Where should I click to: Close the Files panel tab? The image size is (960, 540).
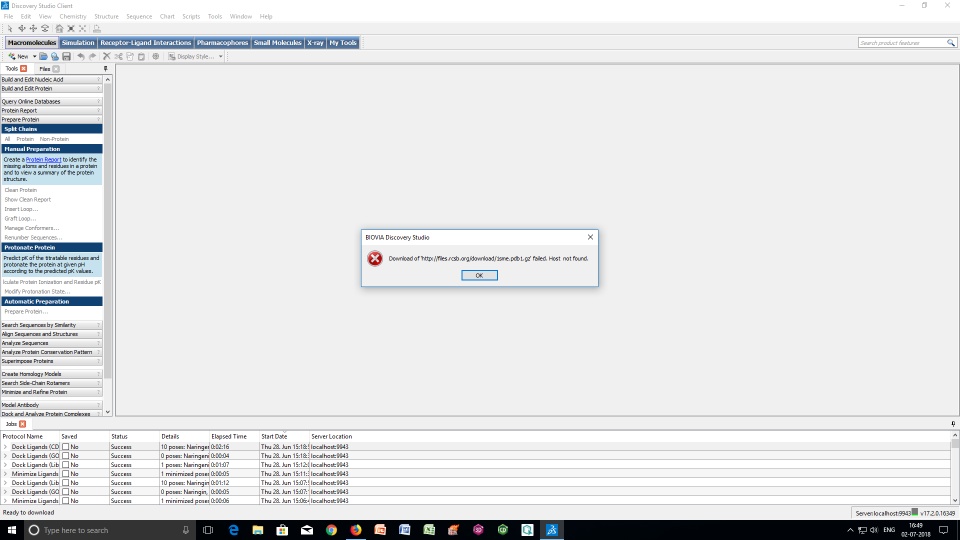(x=56, y=69)
